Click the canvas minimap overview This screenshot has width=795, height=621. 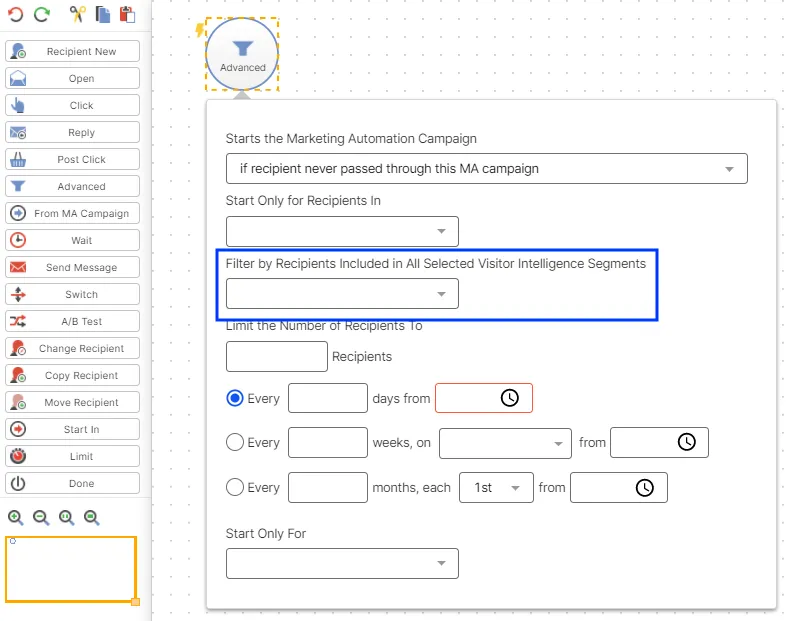coord(71,570)
